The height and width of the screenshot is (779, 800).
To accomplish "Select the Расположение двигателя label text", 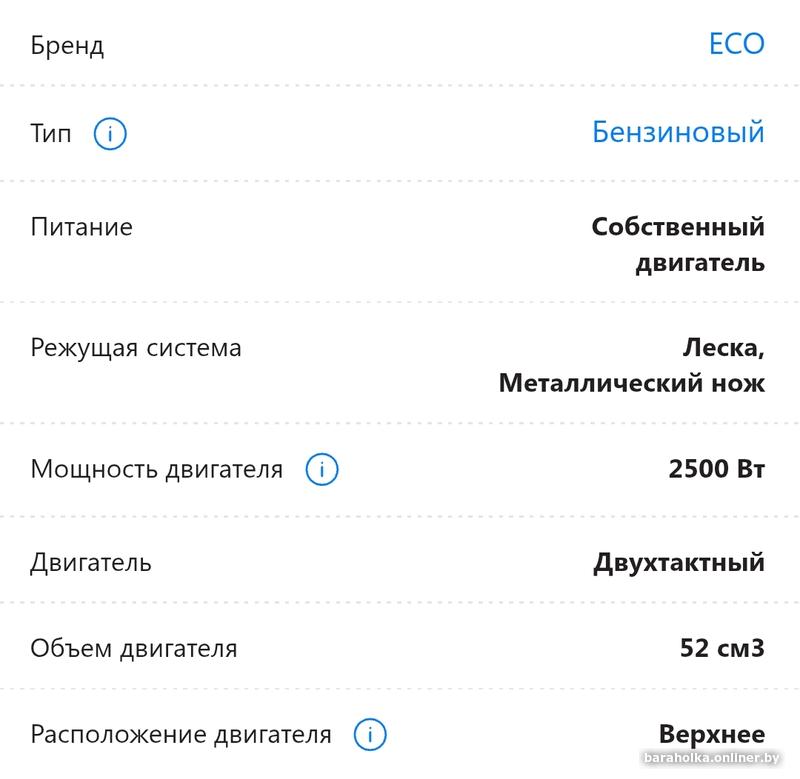I will coord(181,735).
